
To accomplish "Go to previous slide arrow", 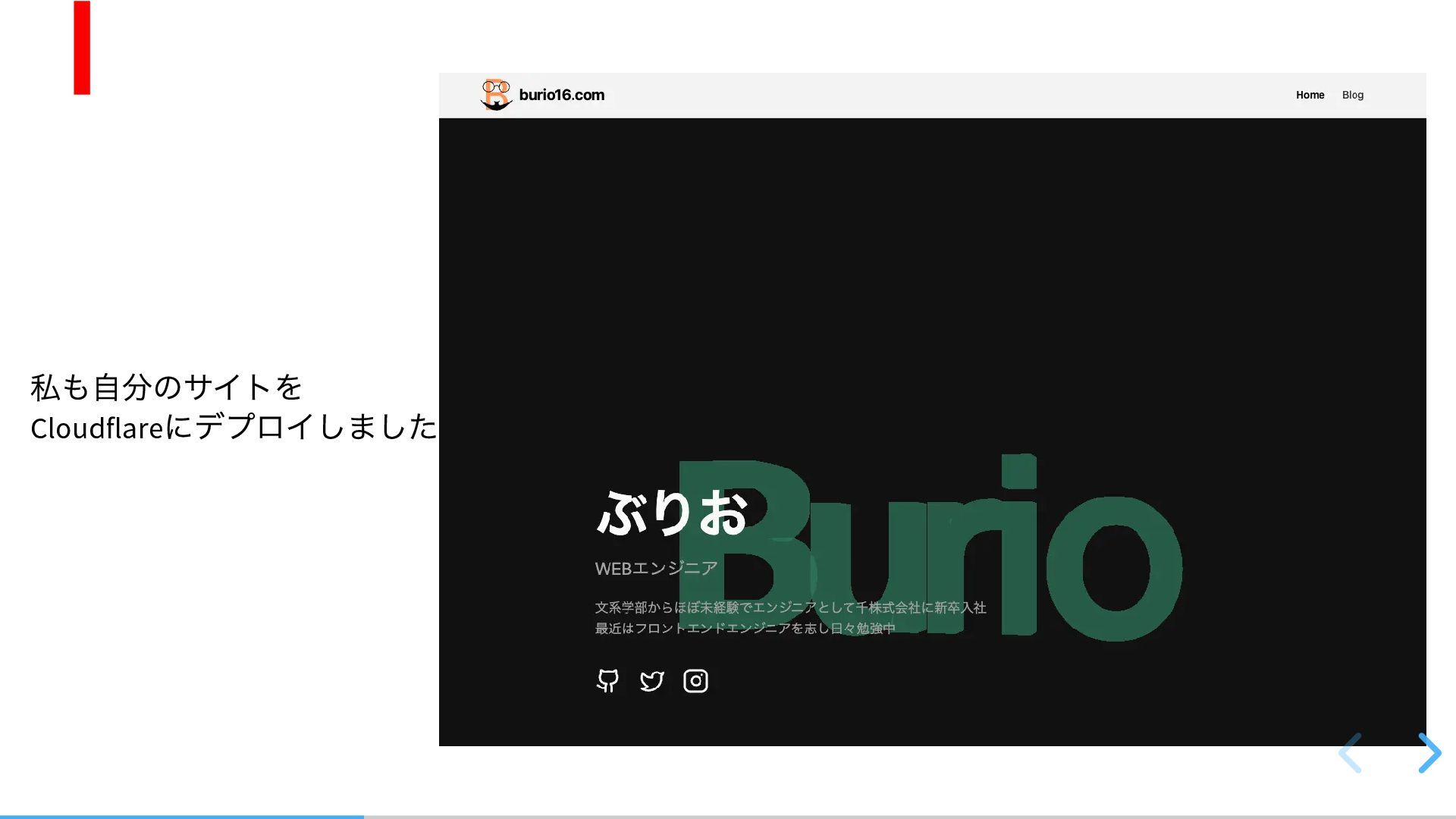I will (x=1350, y=753).
